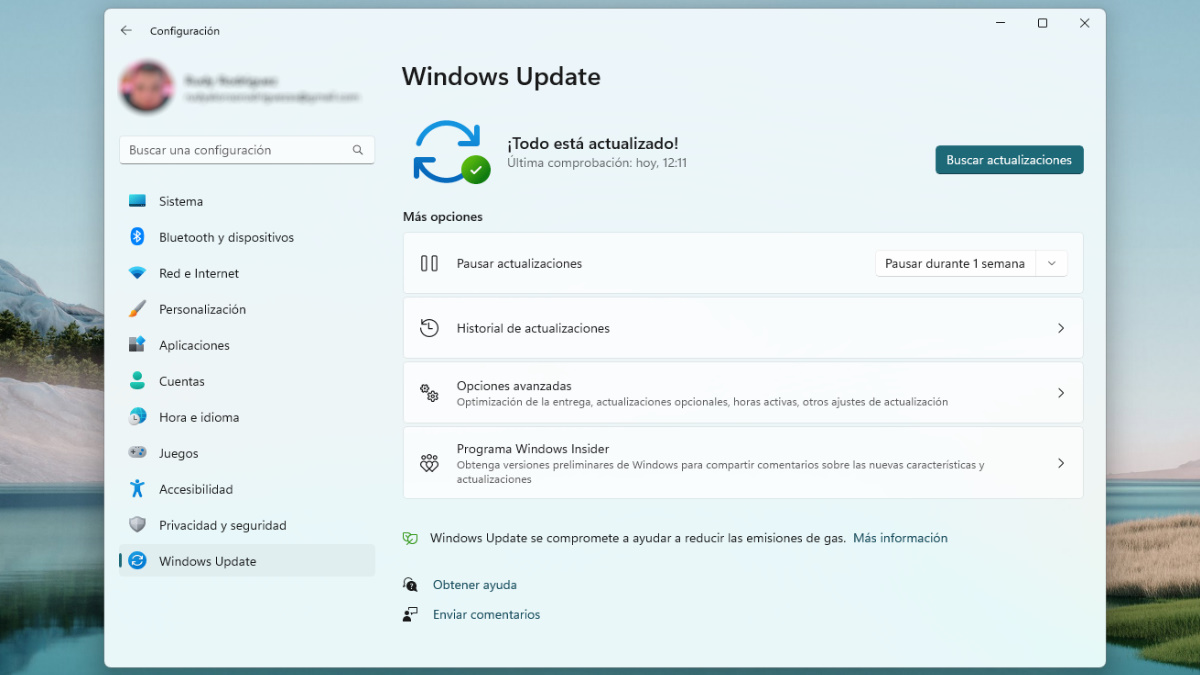Click the Sistema monitor icon
This screenshot has width=1200, height=675.
[137, 201]
